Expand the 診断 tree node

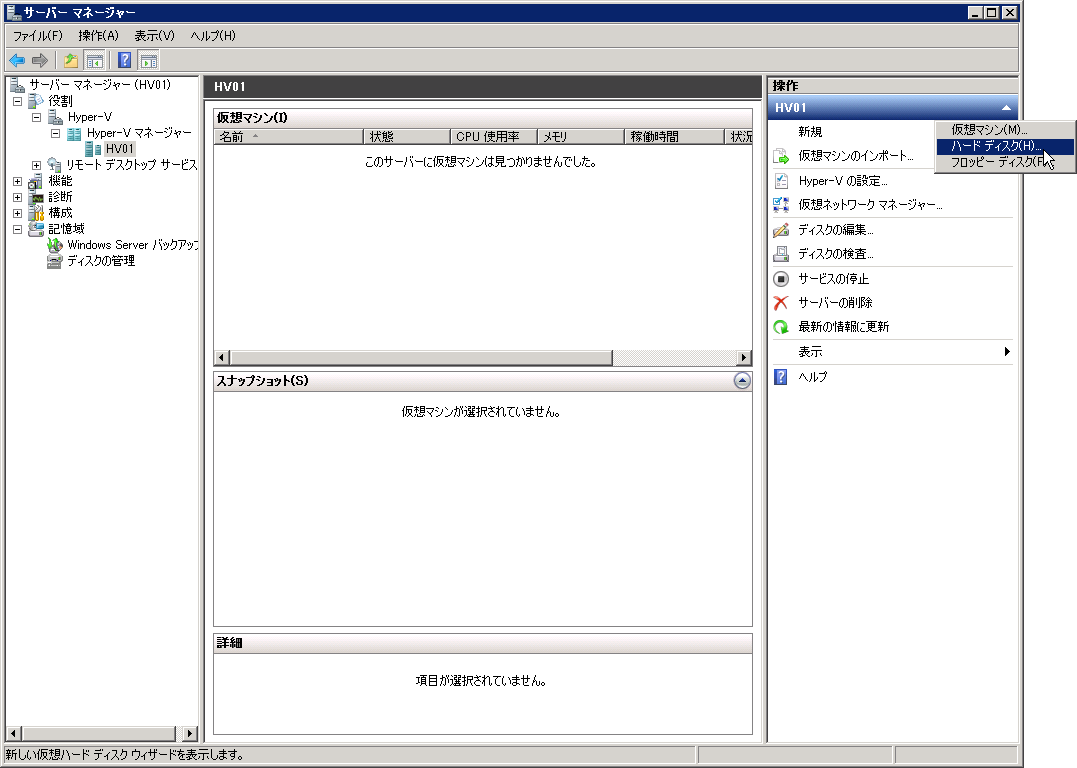coord(17,197)
